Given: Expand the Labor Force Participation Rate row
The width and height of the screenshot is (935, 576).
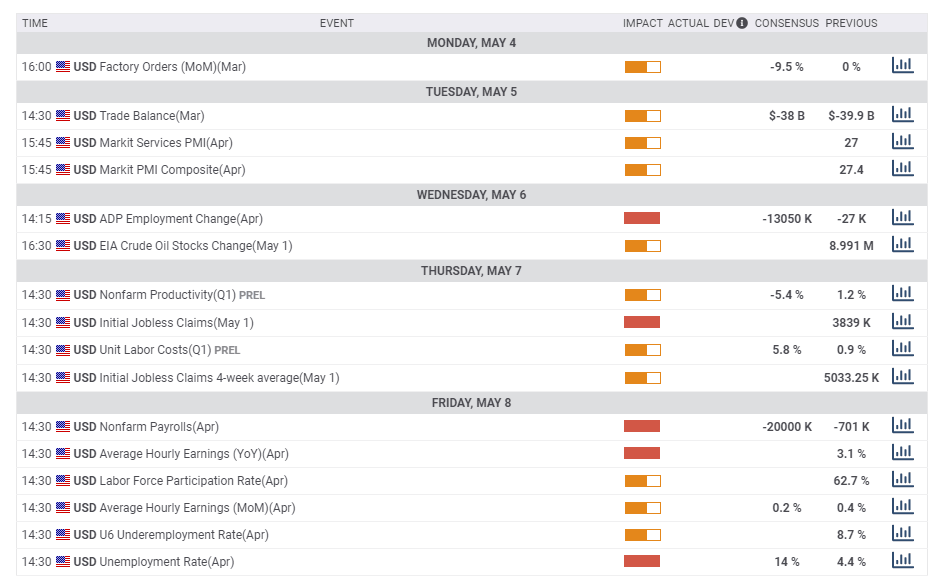Looking at the screenshot, I should [x=193, y=481].
